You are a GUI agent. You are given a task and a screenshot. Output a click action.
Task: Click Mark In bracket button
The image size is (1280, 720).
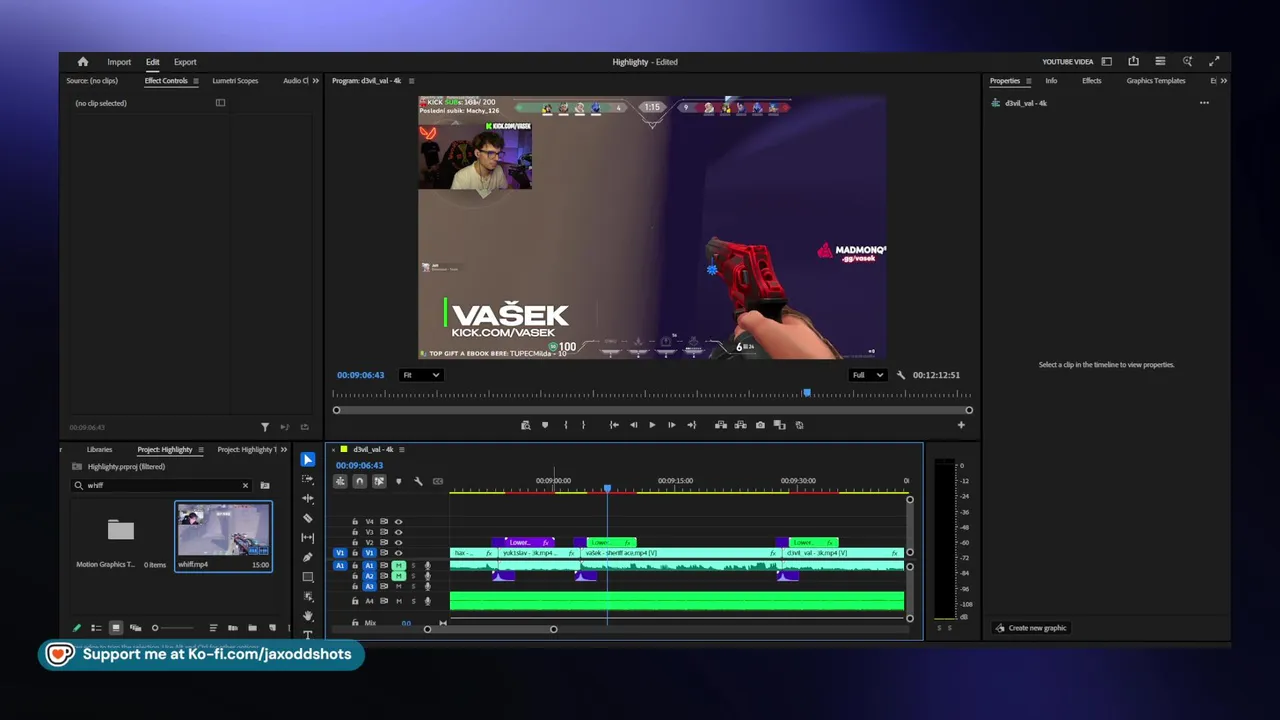(566, 425)
